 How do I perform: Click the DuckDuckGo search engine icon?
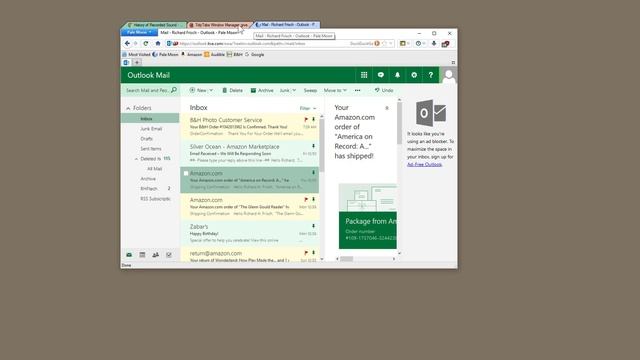click(x=377, y=43)
